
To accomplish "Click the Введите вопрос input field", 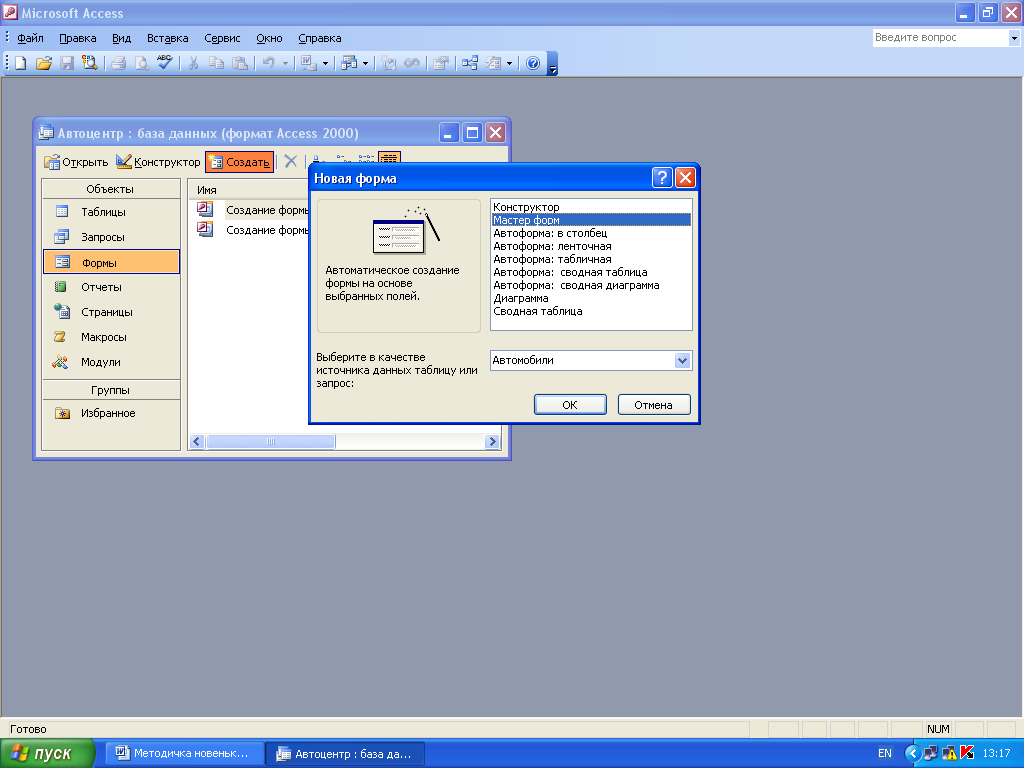I will (x=940, y=38).
